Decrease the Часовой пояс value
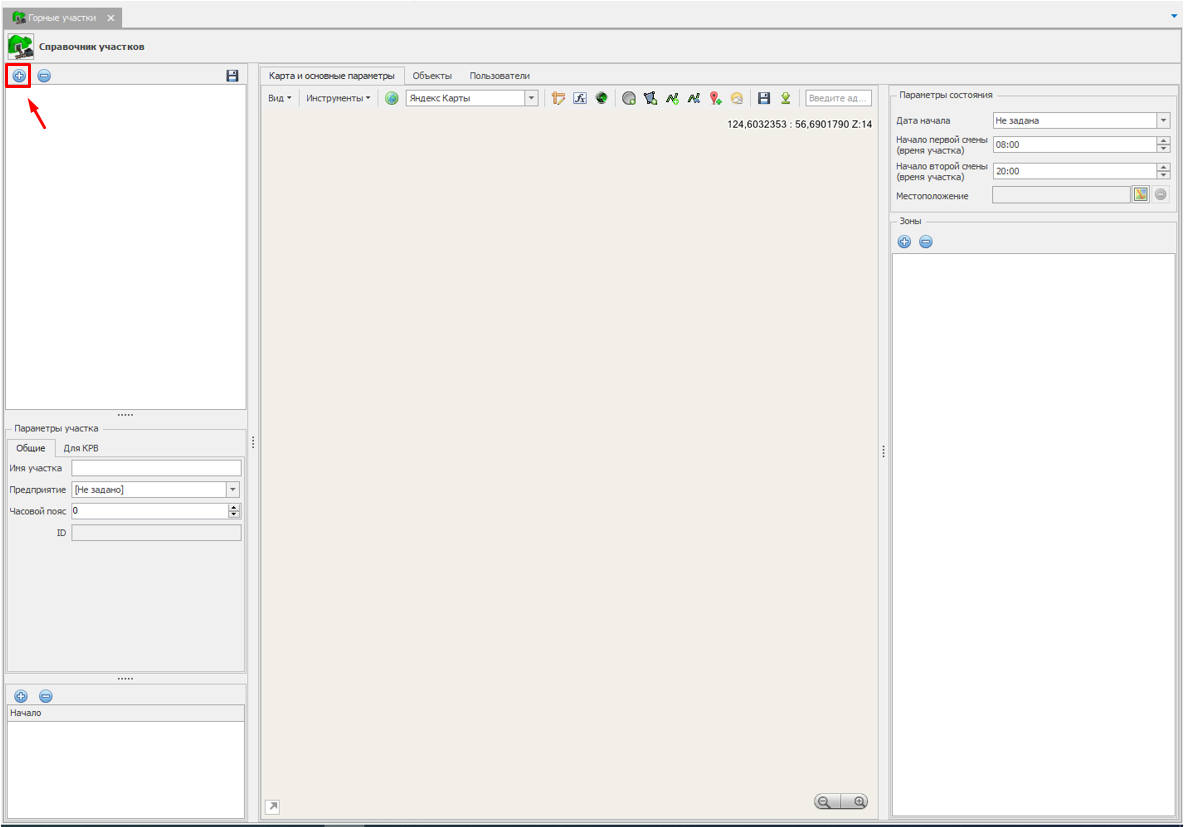 coord(234,515)
